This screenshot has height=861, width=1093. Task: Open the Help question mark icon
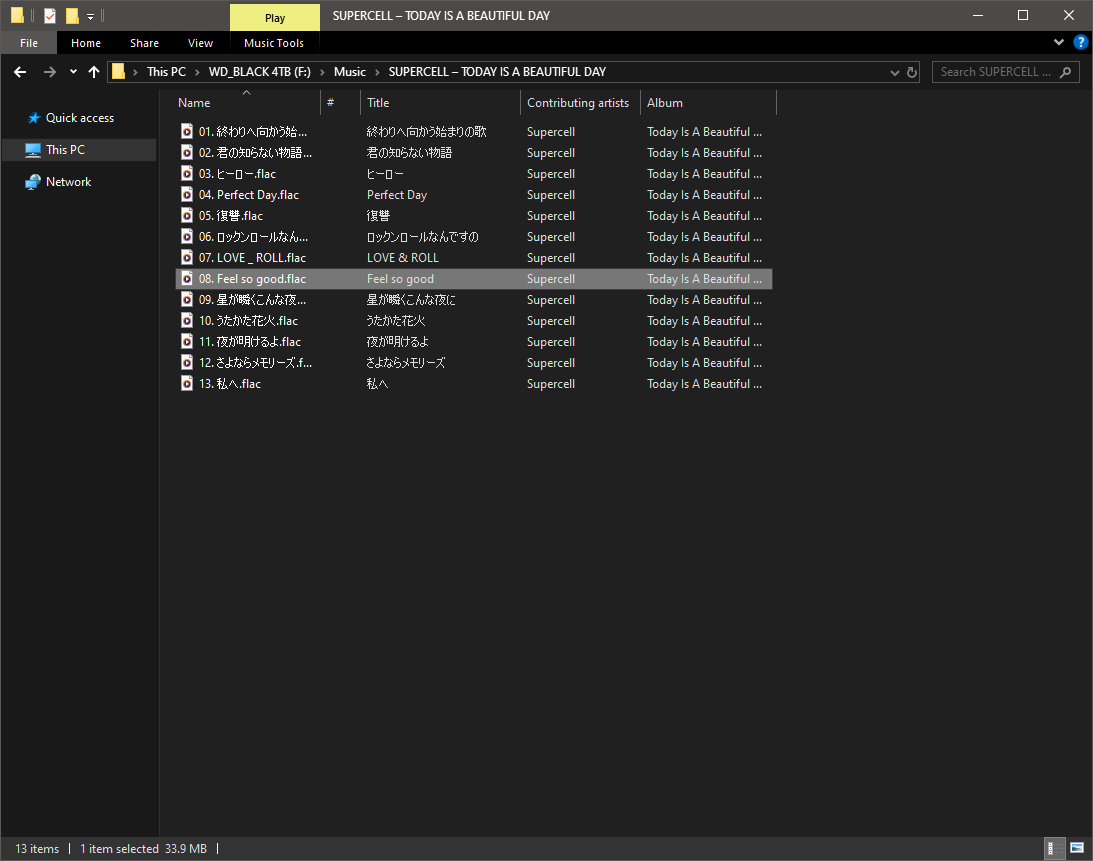pos(1080,43)
